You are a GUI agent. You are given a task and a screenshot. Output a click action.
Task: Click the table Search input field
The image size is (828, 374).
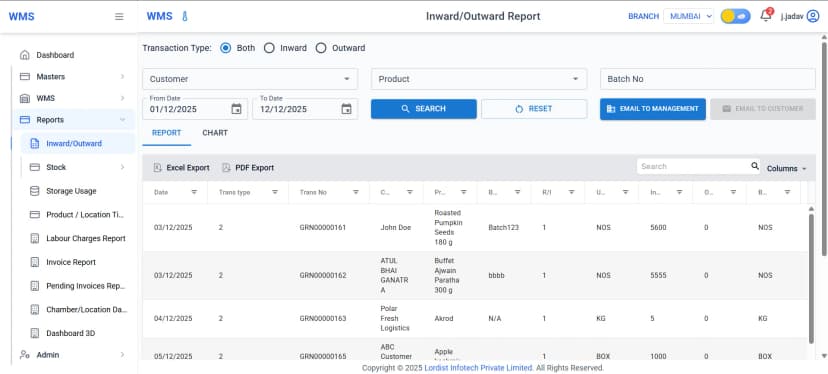pyautogui.click(x=693, y=166)
